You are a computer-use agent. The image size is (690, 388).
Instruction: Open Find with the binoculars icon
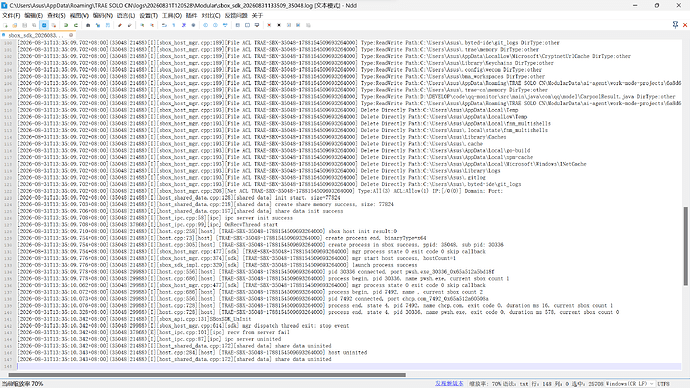[88, 25]
